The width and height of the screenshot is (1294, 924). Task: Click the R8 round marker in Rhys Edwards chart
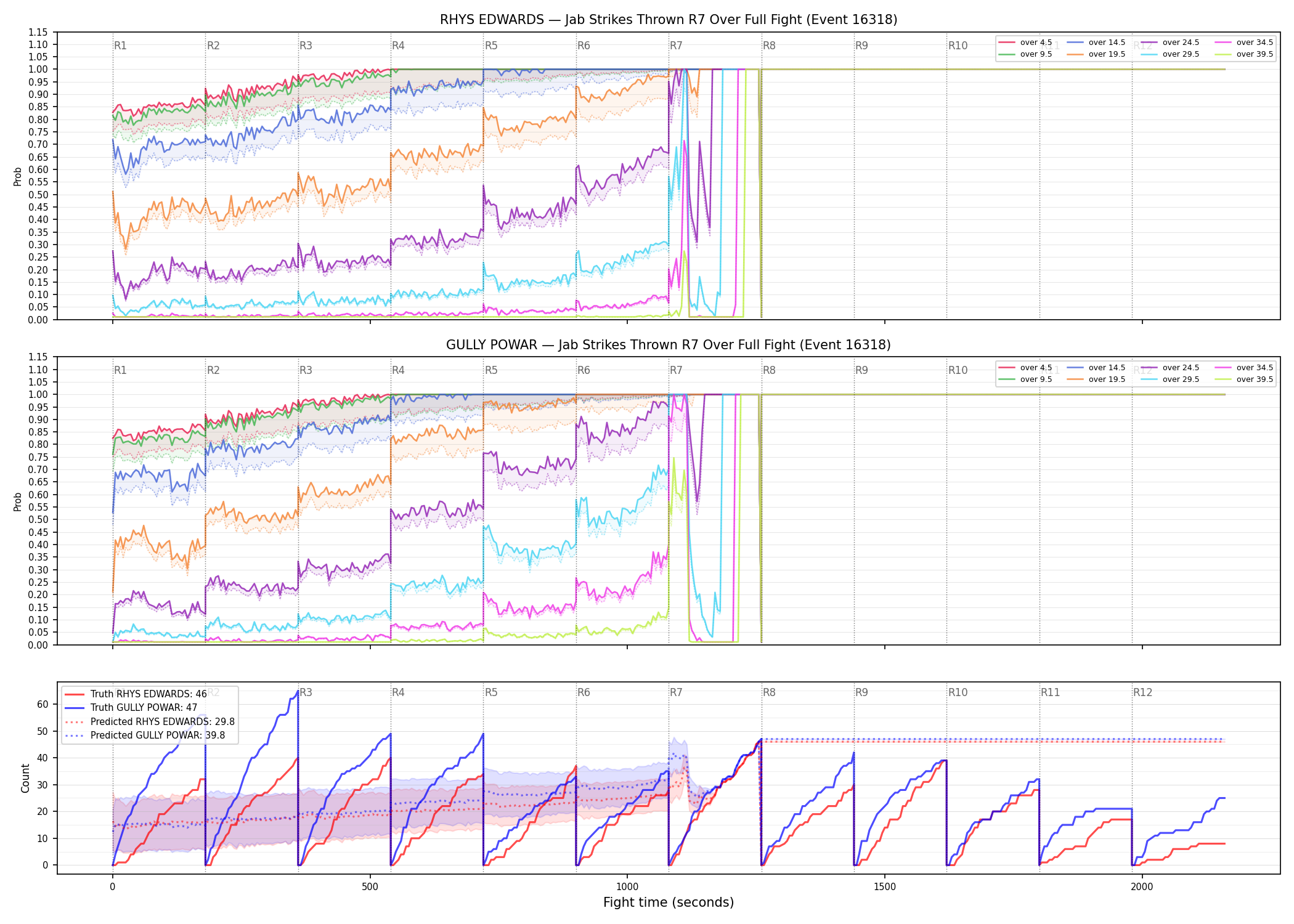pyautogui.click(x=769, y=46)
